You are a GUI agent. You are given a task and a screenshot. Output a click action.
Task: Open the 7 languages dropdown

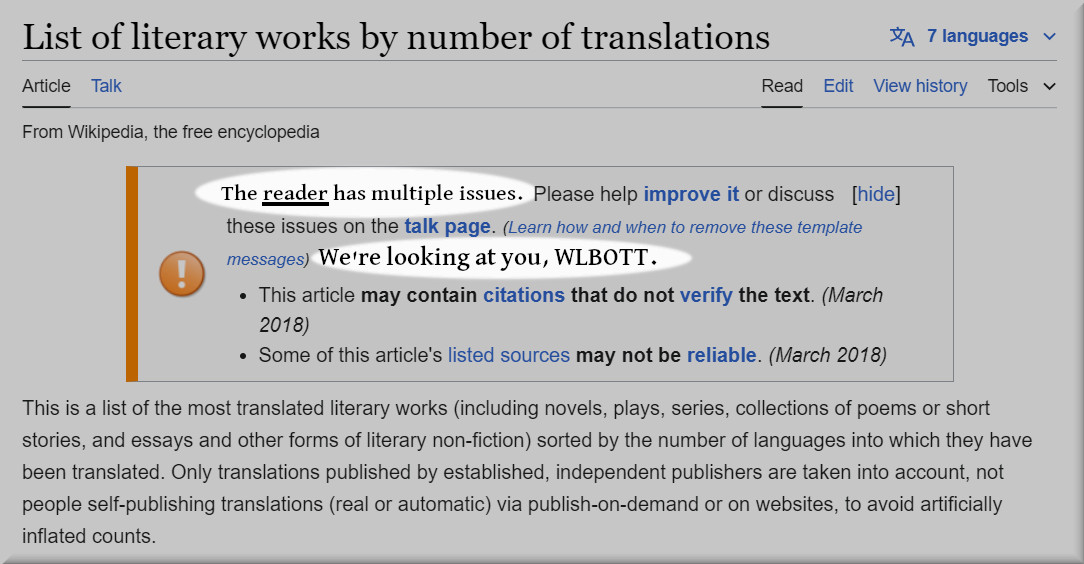click(976, 37)
